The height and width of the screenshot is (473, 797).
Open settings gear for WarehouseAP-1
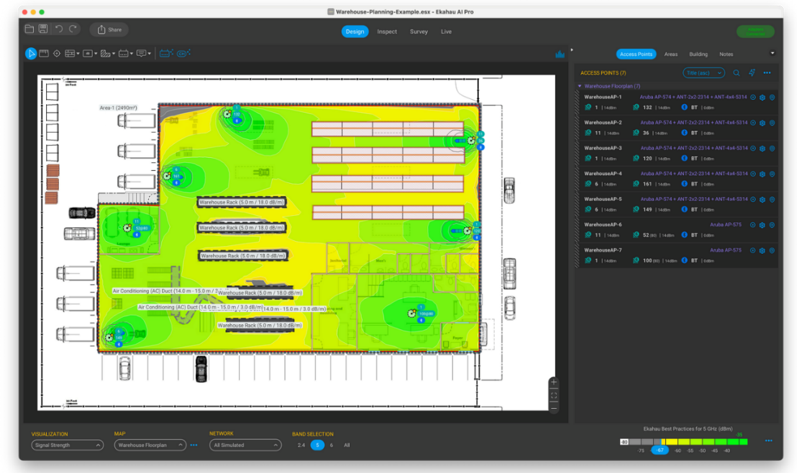pos(762,98)
